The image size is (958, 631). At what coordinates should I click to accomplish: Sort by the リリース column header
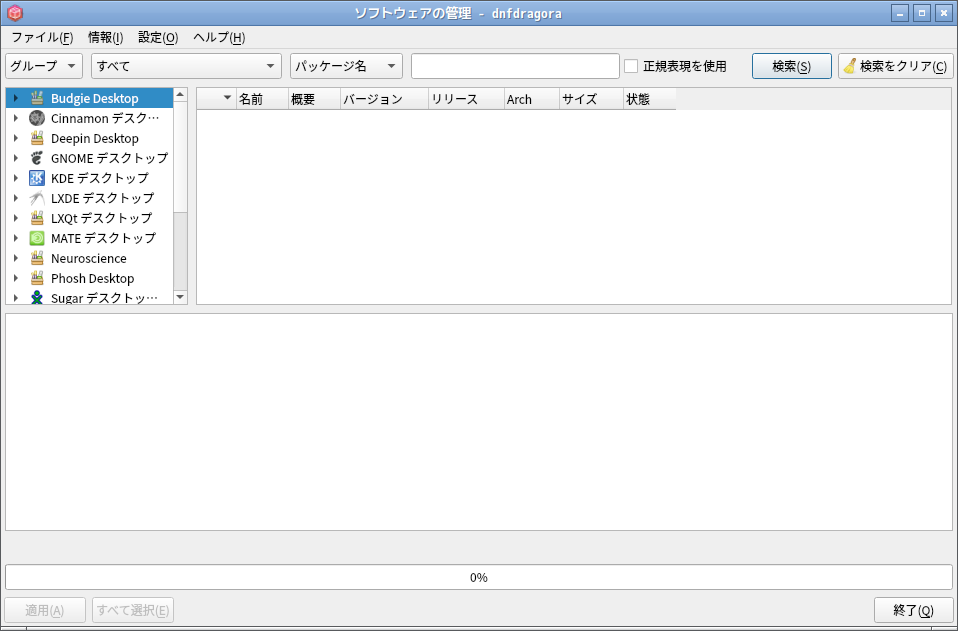coord(466,99)
